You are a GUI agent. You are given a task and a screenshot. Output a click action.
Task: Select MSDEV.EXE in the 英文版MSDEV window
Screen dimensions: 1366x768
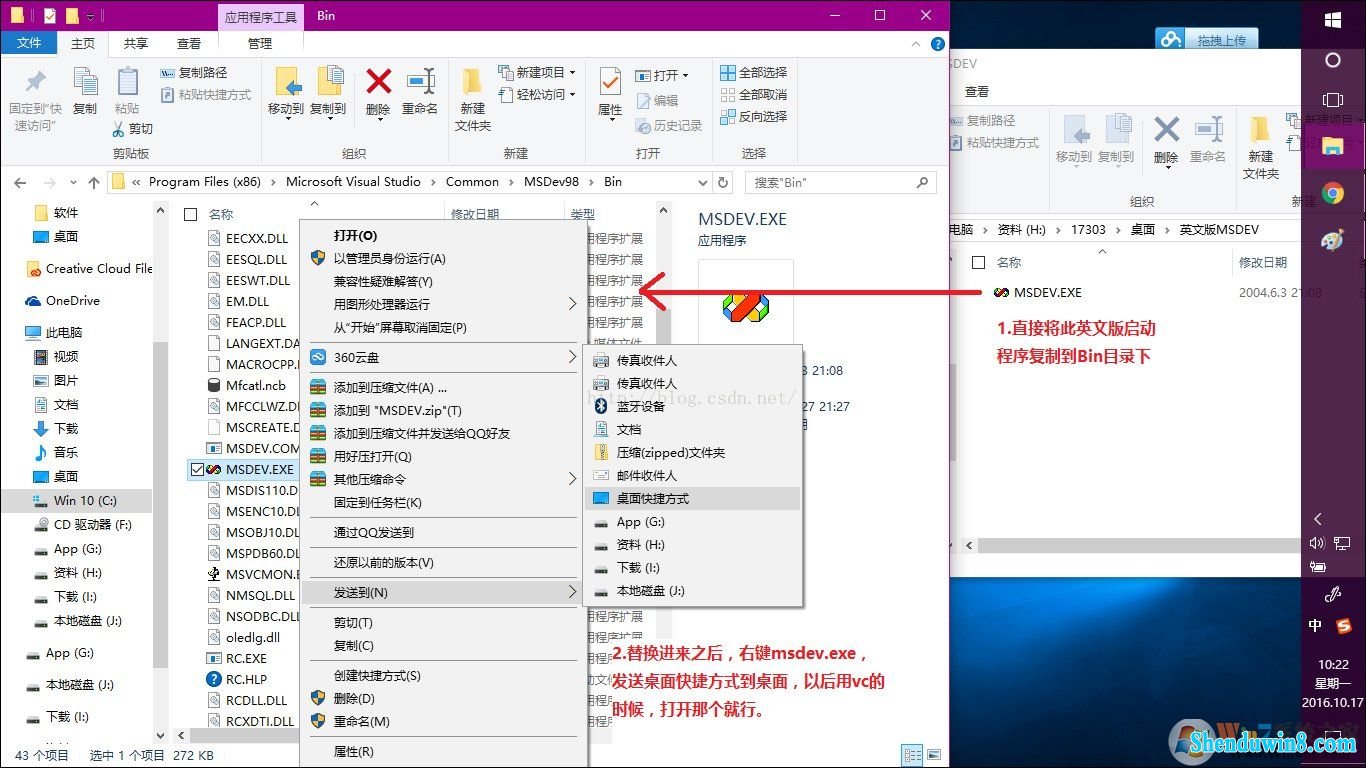tap(1047, 293)
